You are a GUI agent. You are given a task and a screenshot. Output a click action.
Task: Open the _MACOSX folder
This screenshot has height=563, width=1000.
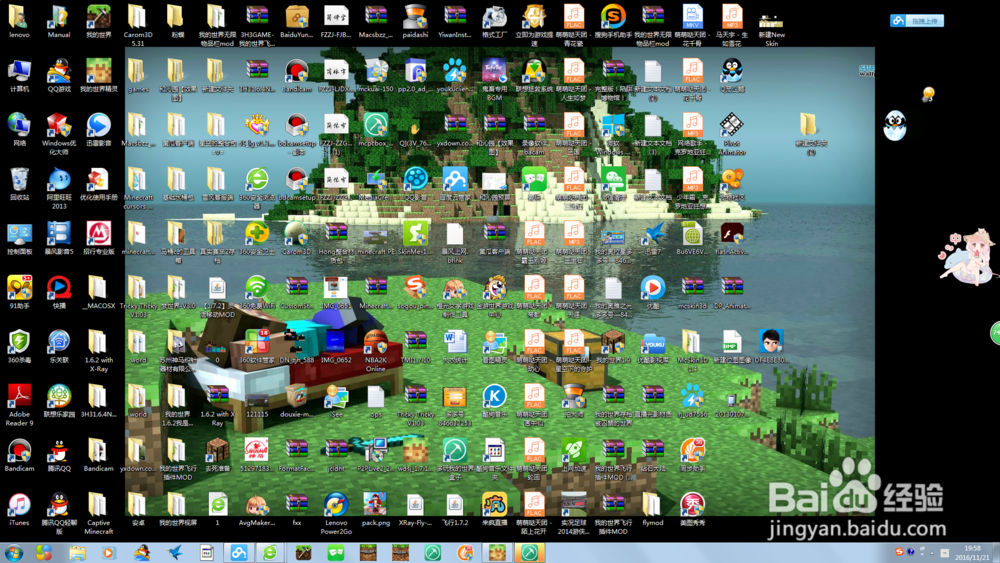pyautogui.click(x=98, y=288)
